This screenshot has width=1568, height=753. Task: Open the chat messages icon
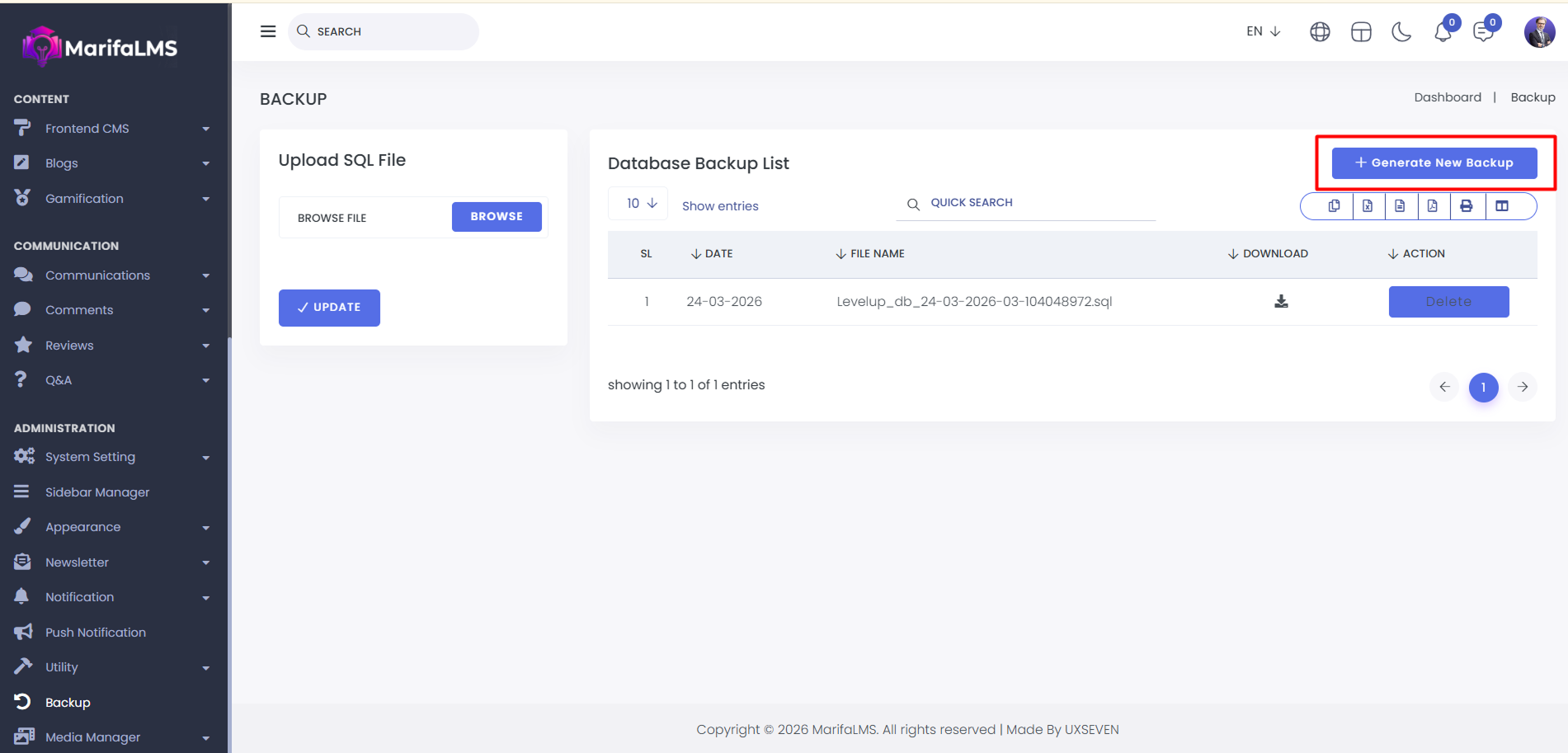[1483, 32]
